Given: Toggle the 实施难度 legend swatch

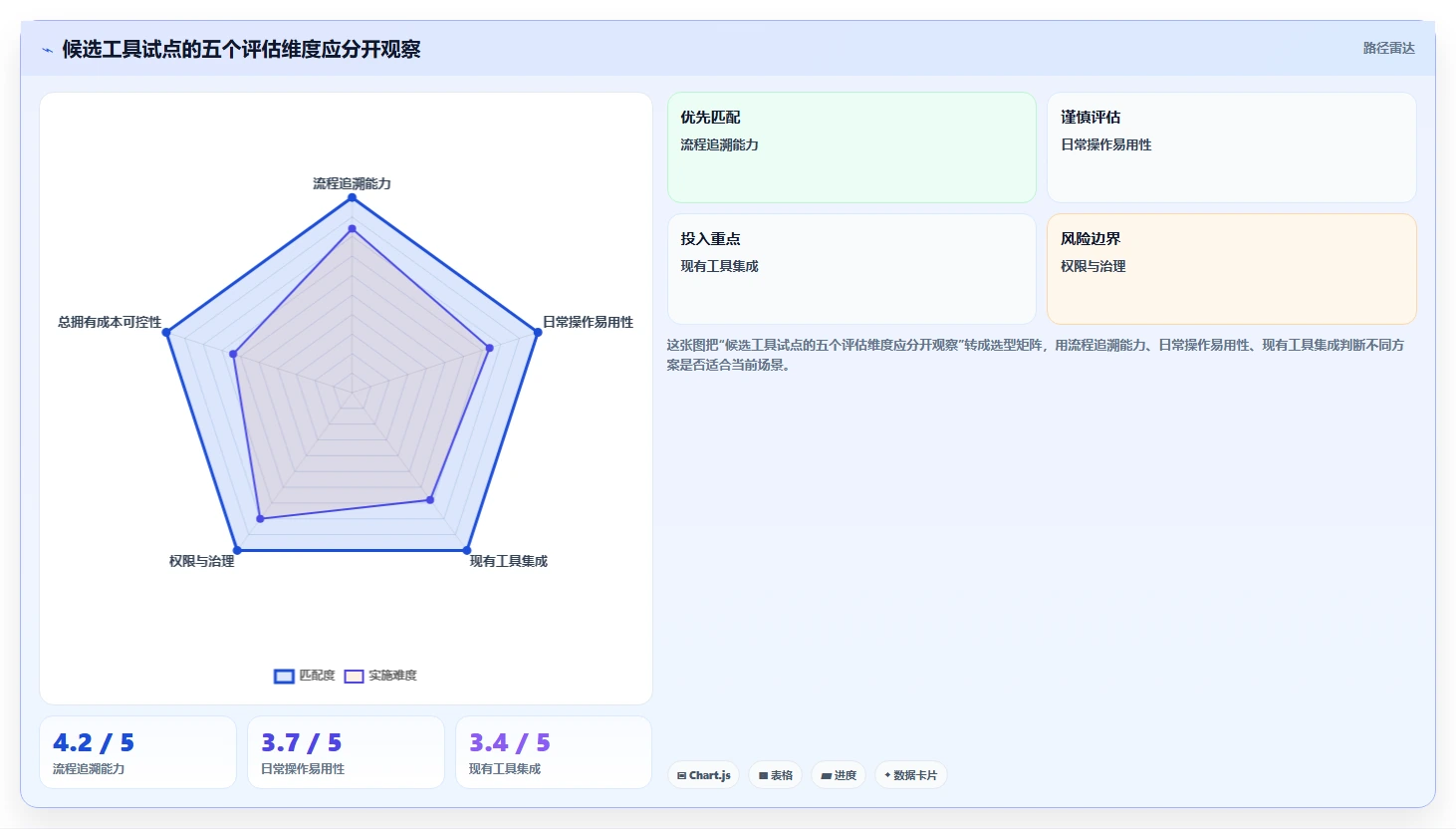Looking at the screenshot, I should (354, 676).
